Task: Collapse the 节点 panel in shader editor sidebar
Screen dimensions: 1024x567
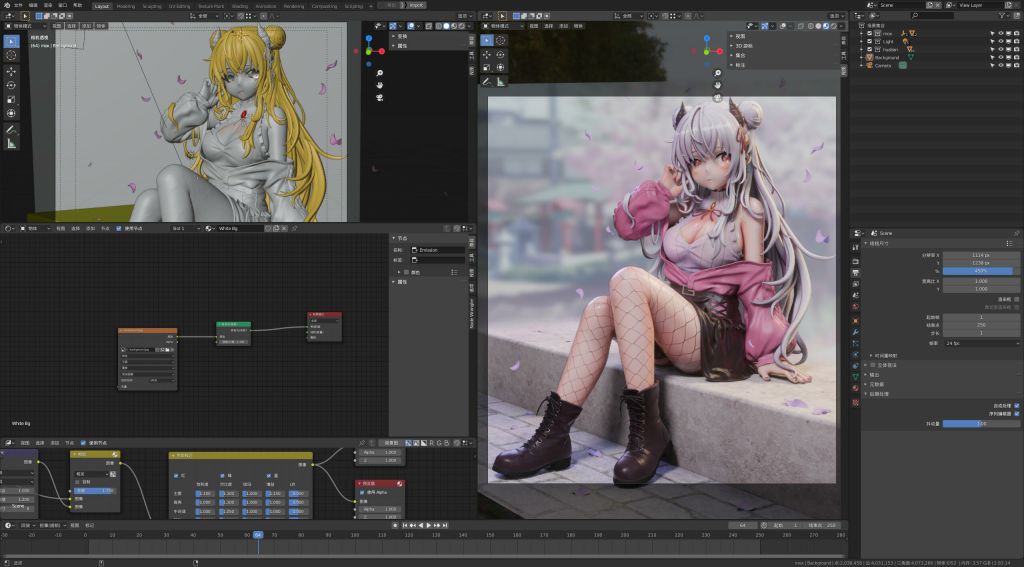Action: point(401,238)
